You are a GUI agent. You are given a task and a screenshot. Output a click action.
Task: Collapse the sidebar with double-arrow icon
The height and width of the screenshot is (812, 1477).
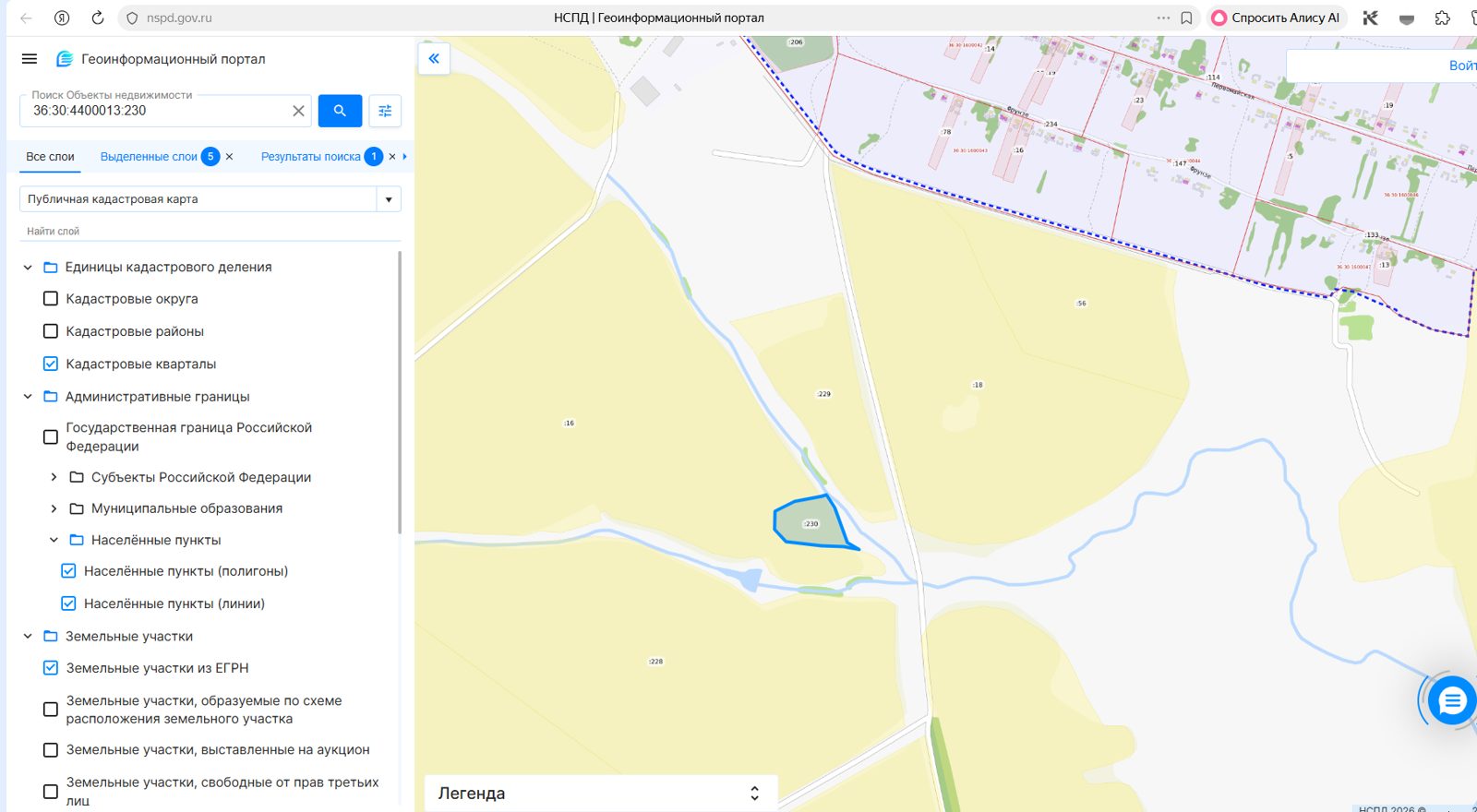434,59
